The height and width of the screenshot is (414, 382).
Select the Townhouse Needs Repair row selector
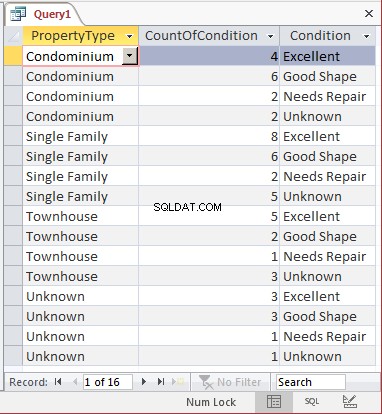[x=13, y=256]
